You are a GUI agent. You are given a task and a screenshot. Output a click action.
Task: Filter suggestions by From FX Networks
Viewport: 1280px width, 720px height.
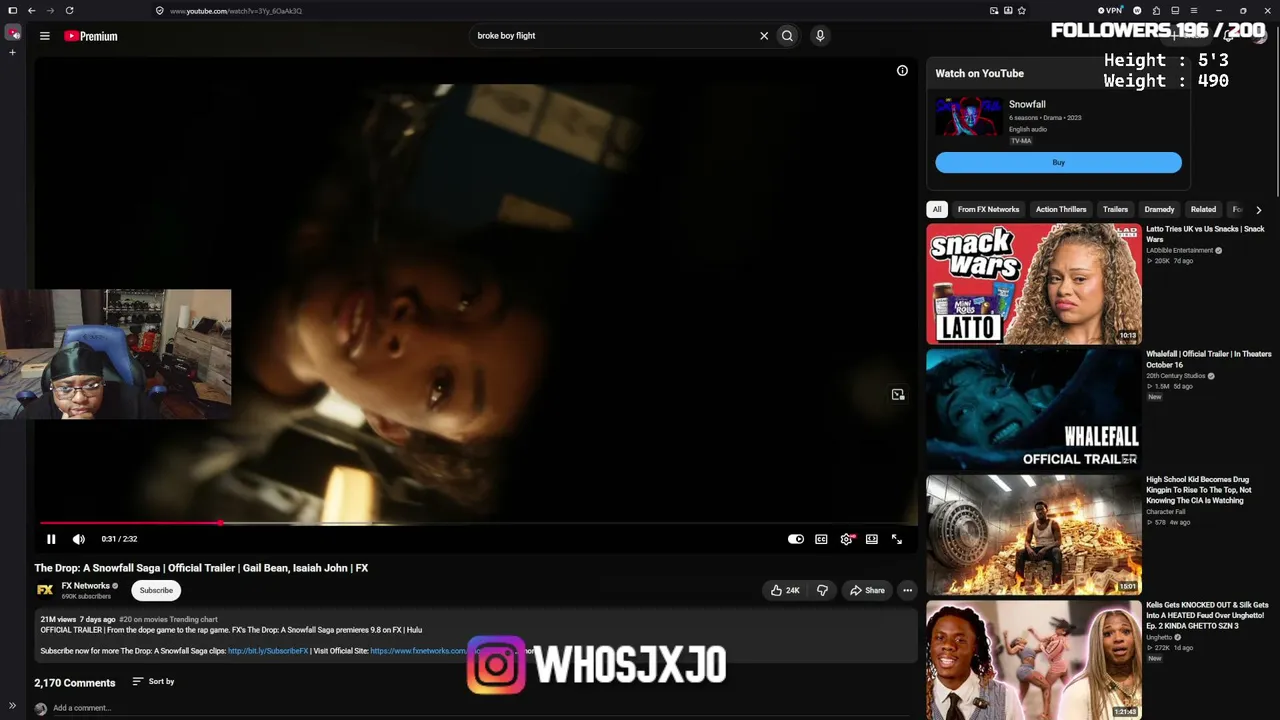click(x=988, y=209)
